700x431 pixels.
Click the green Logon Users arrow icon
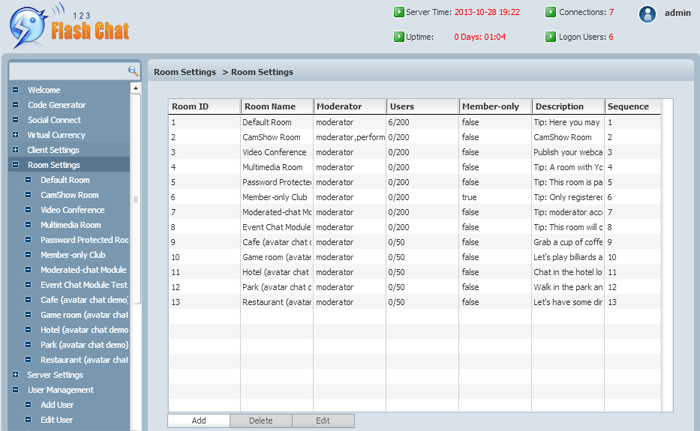(x=551, y=36)
